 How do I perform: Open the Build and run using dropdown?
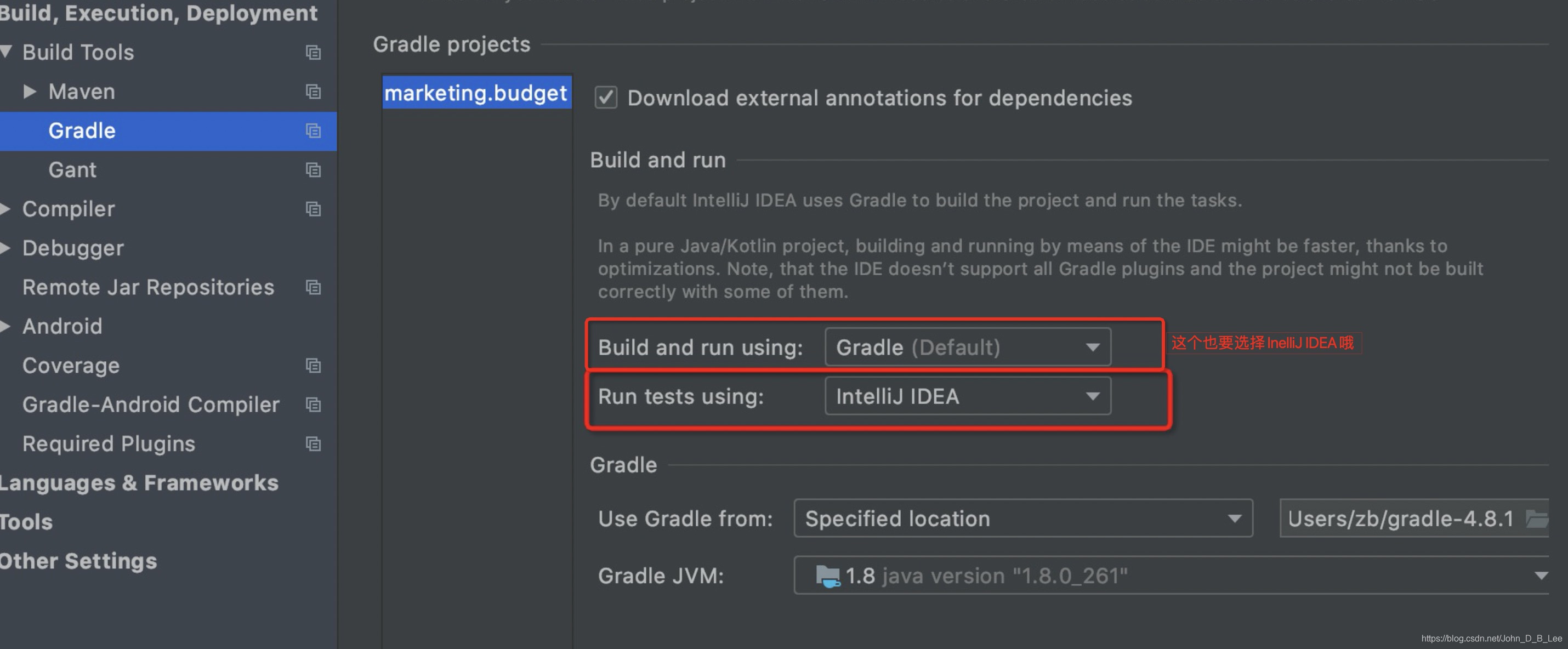[1093, 346]
